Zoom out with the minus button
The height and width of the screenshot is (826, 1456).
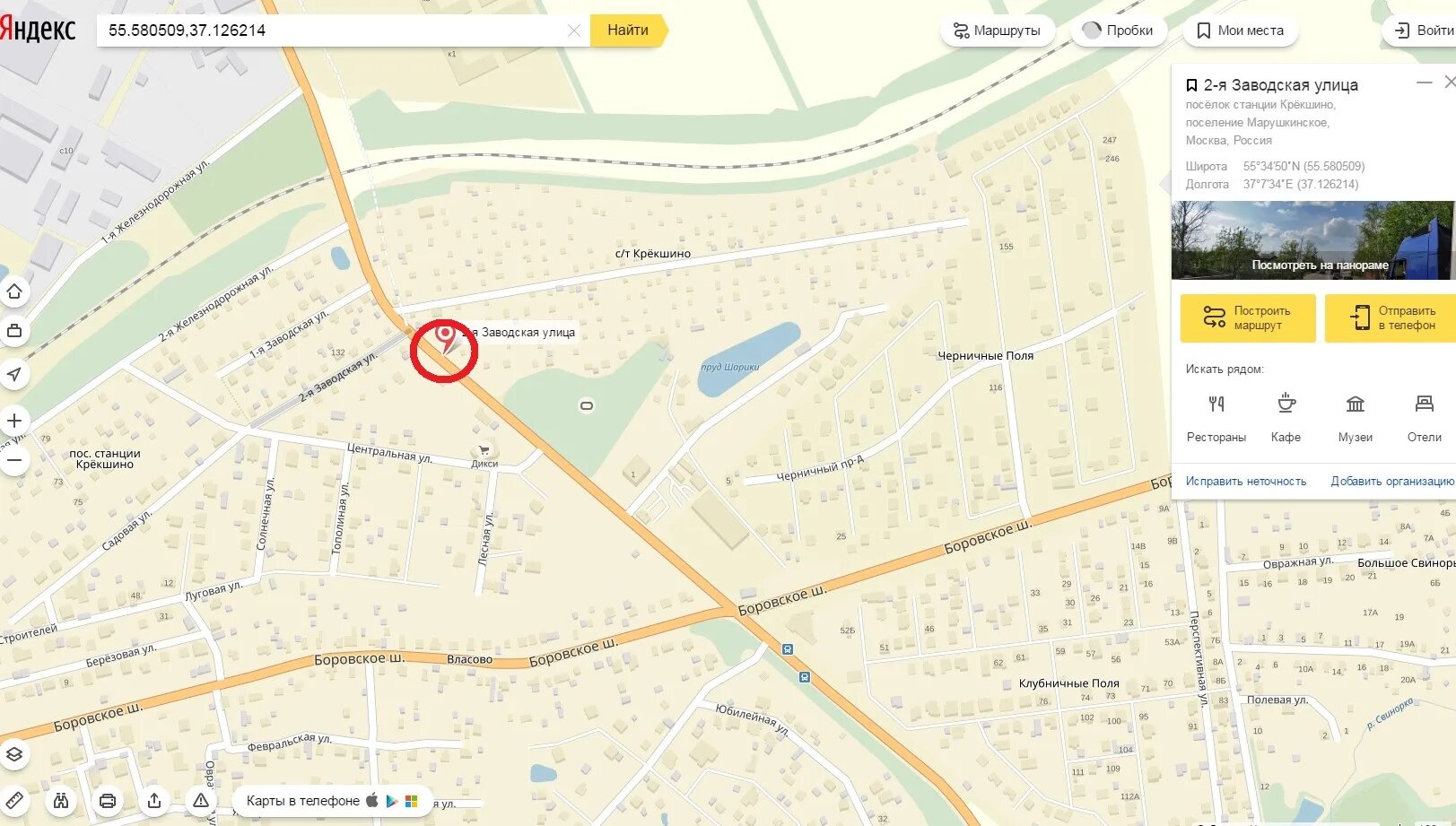[14, 461]
